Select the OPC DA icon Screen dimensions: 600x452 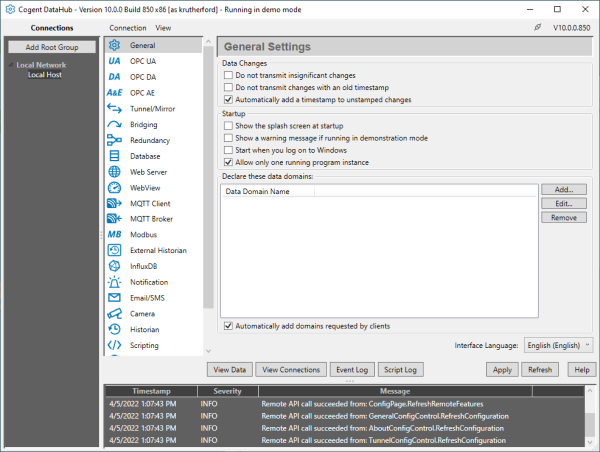click(114, 77)
